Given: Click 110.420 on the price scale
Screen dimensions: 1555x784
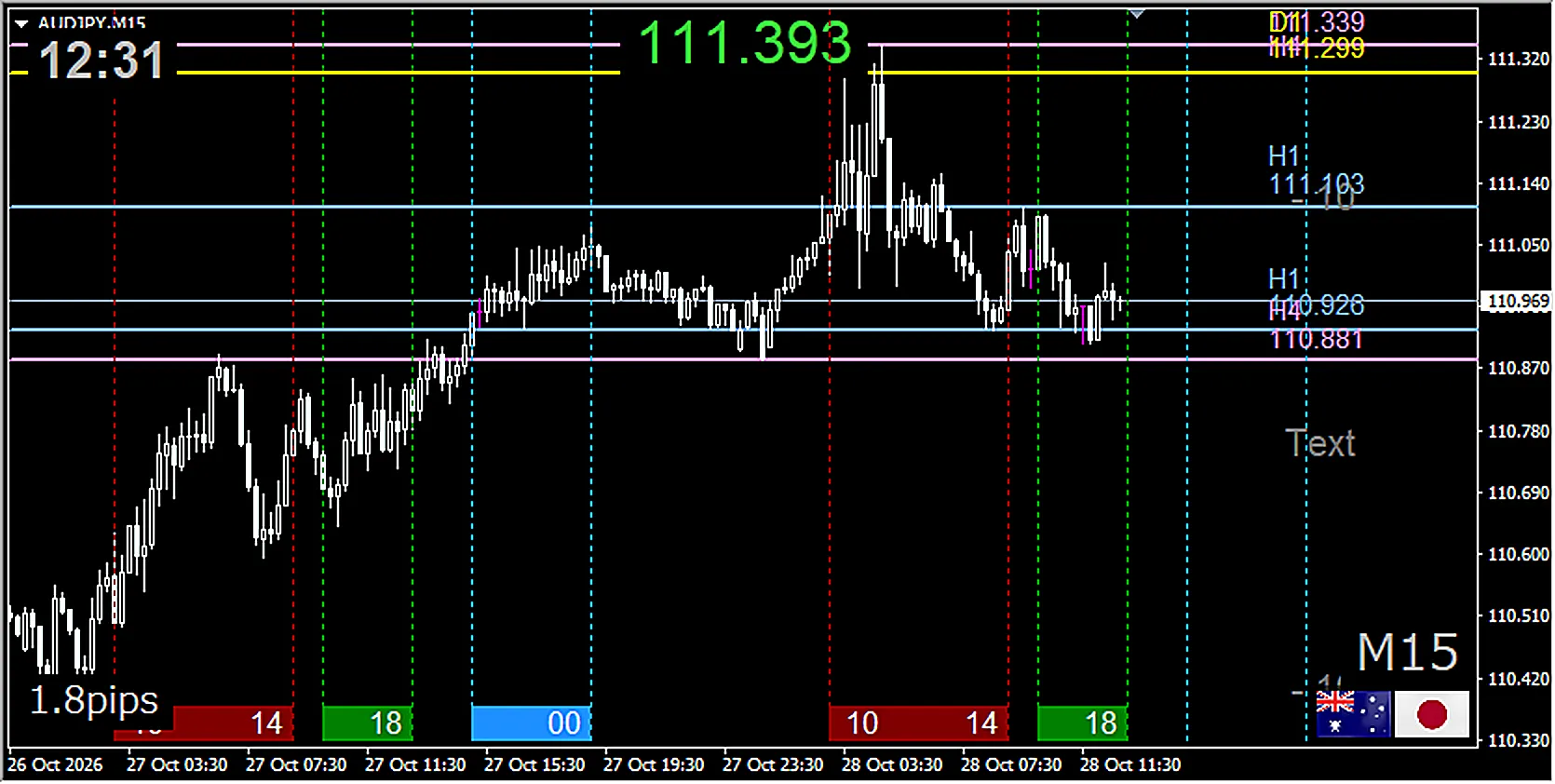Looking at the screenshot, I should pyautogui.click(x=1518, y=679).
